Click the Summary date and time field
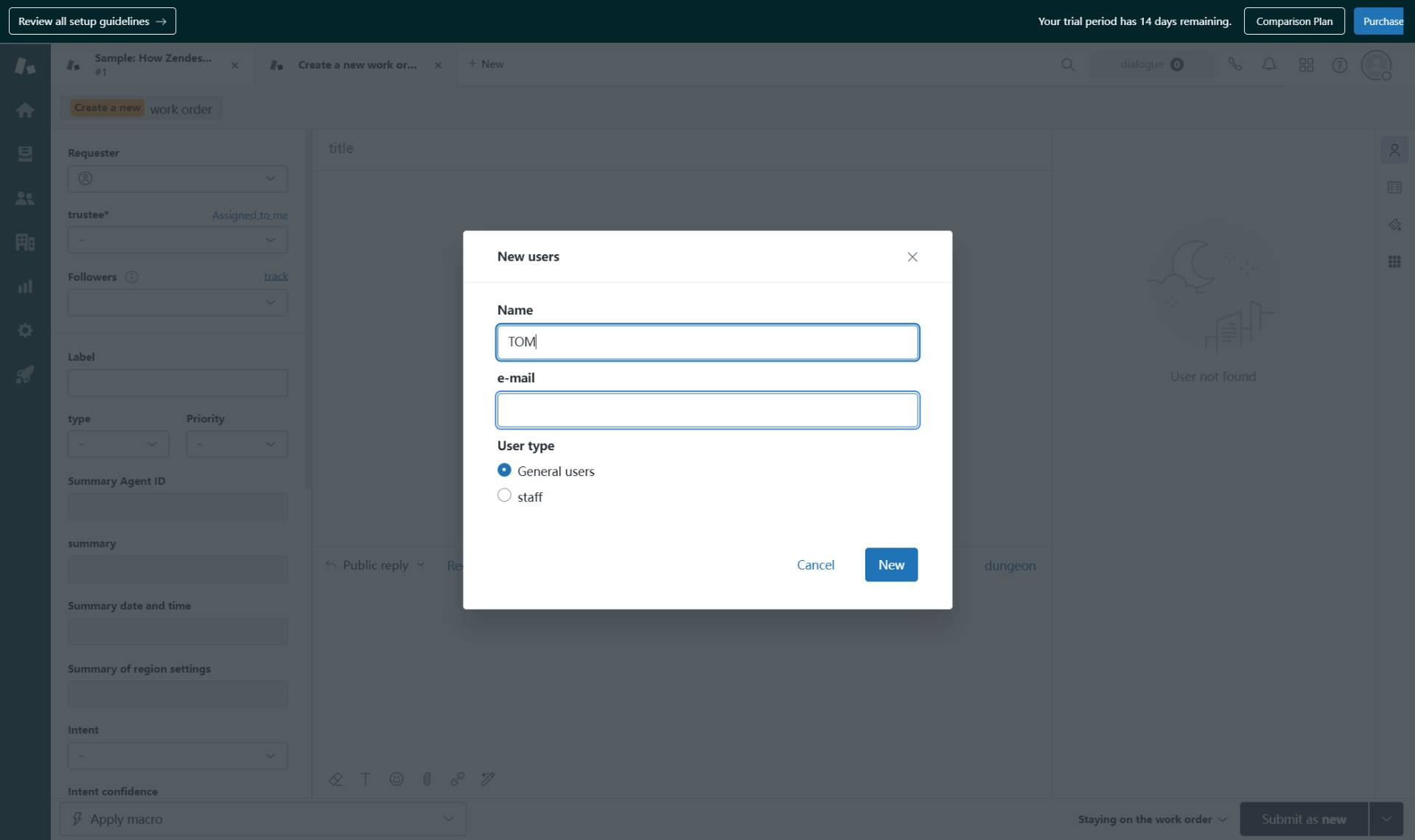Screen dimensions: 1415x840 (178, 632)
